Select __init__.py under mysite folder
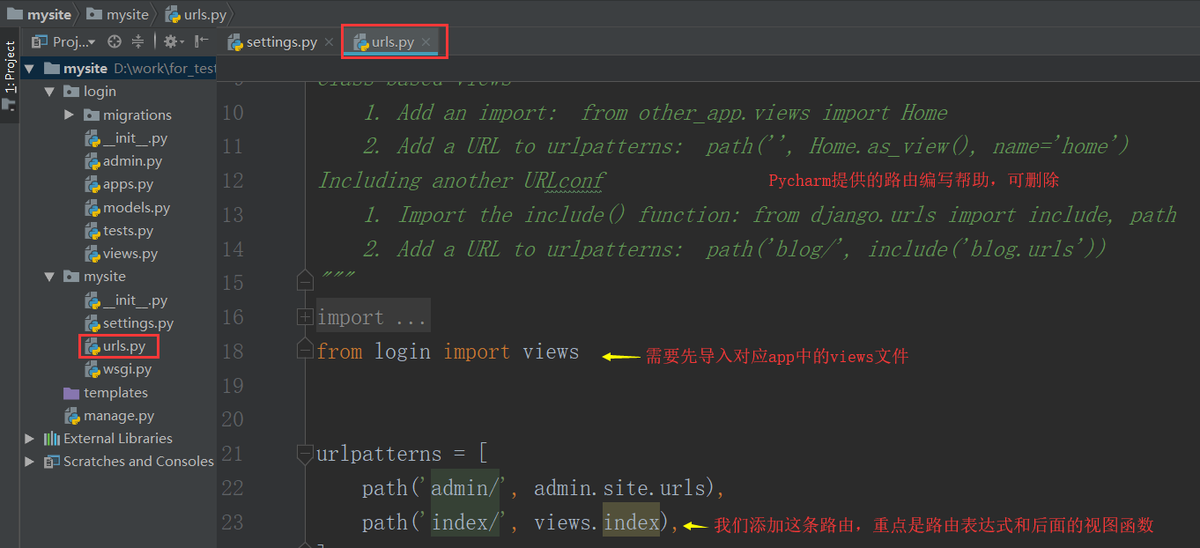 coord(135,300)
